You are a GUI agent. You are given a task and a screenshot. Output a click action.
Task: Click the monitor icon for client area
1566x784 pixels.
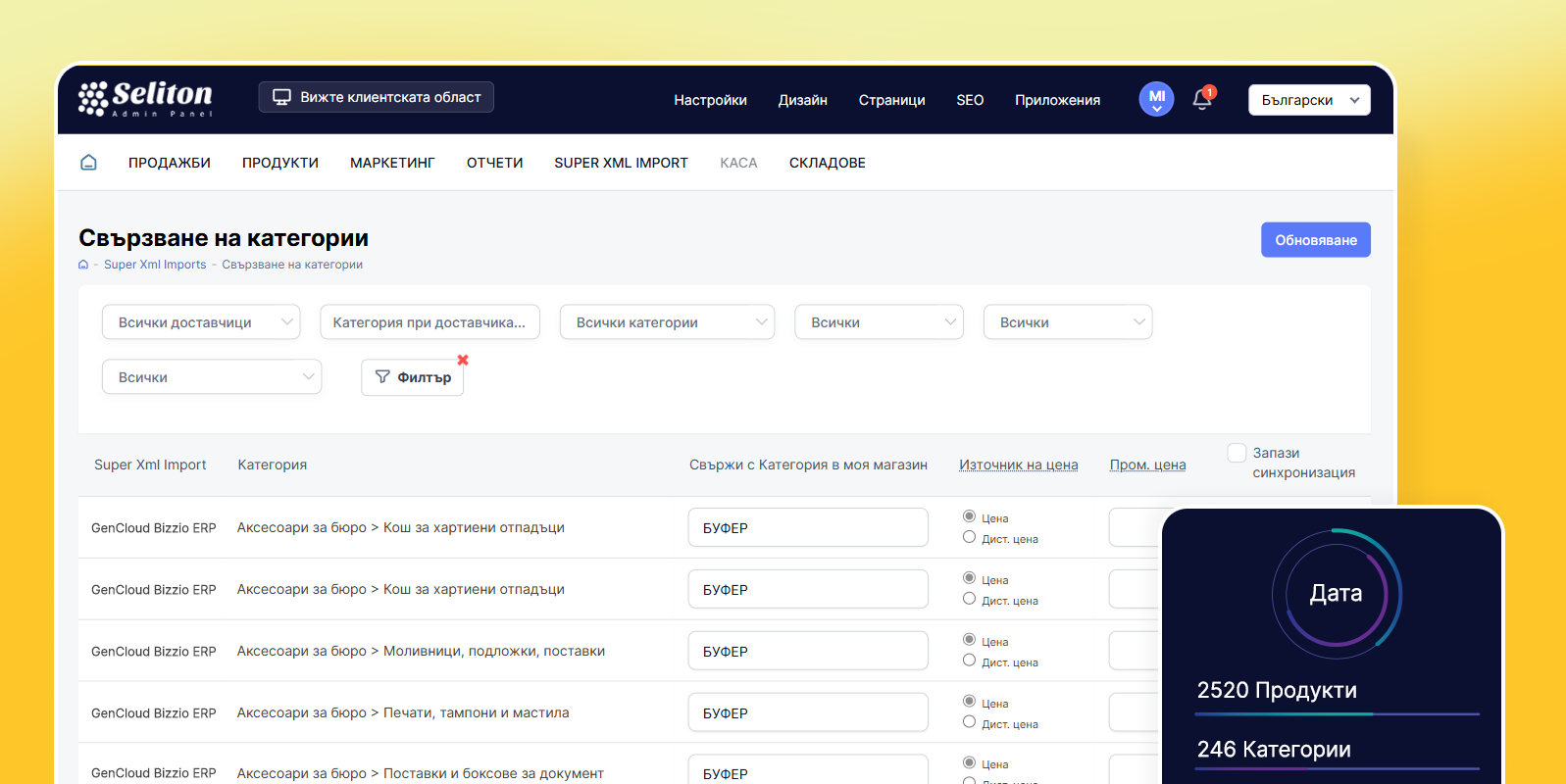coord(281,97)
